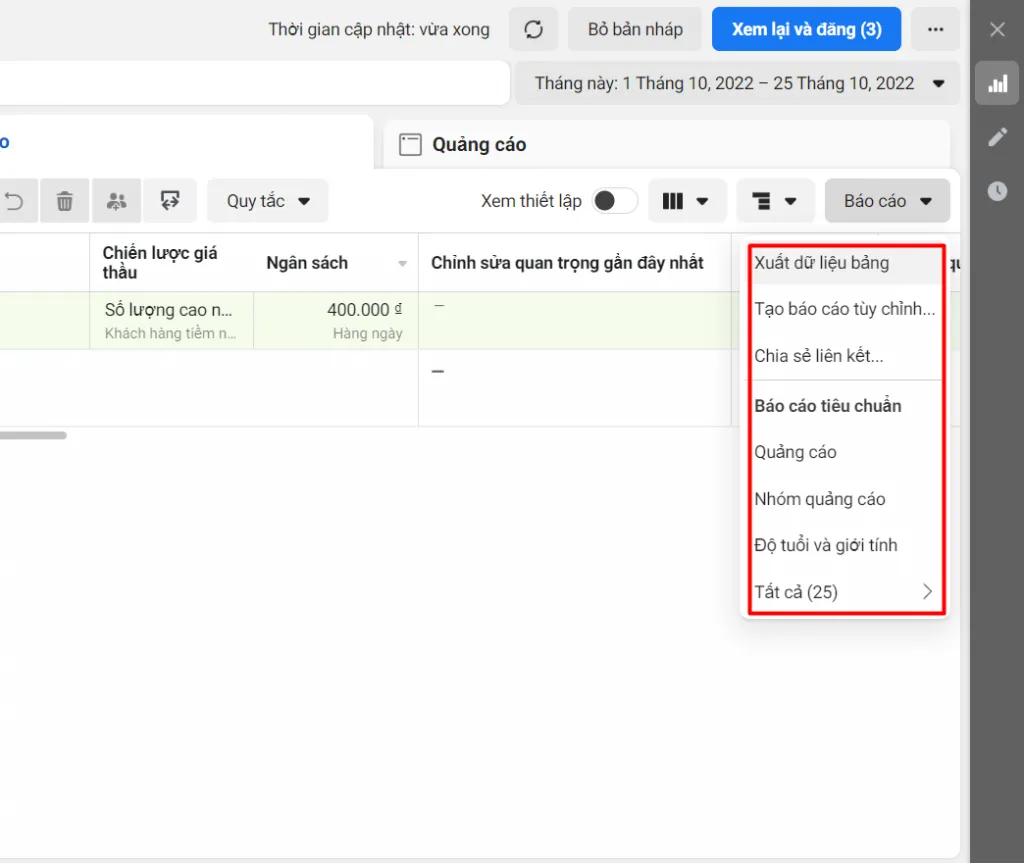Select Xuất dữ liệu bảng
The width and height of the screenshot is (1024, 863).
[844, 263]
